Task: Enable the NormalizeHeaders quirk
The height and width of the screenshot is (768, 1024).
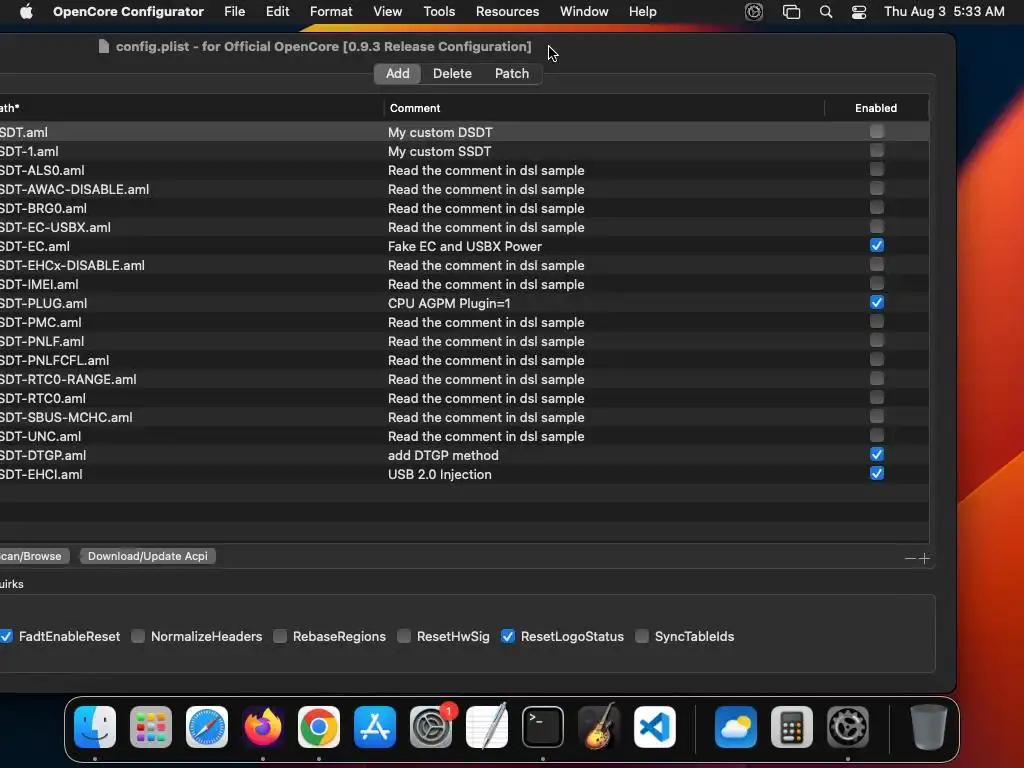Action: pyautogui.click(x=138, y=636)
